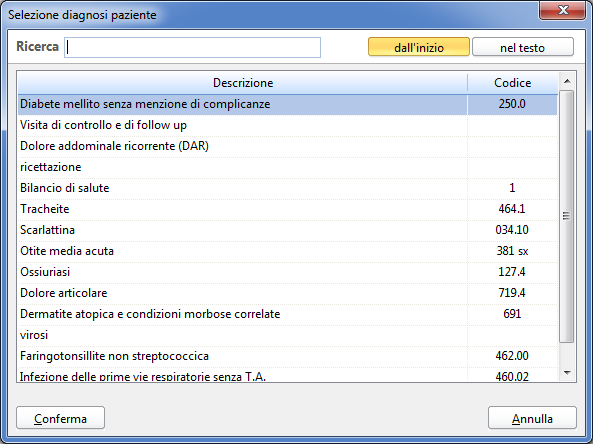The height and width of the screenshot is (444, 593).
Task: Switch to nel testo search mode
Action: pos(523,47)
